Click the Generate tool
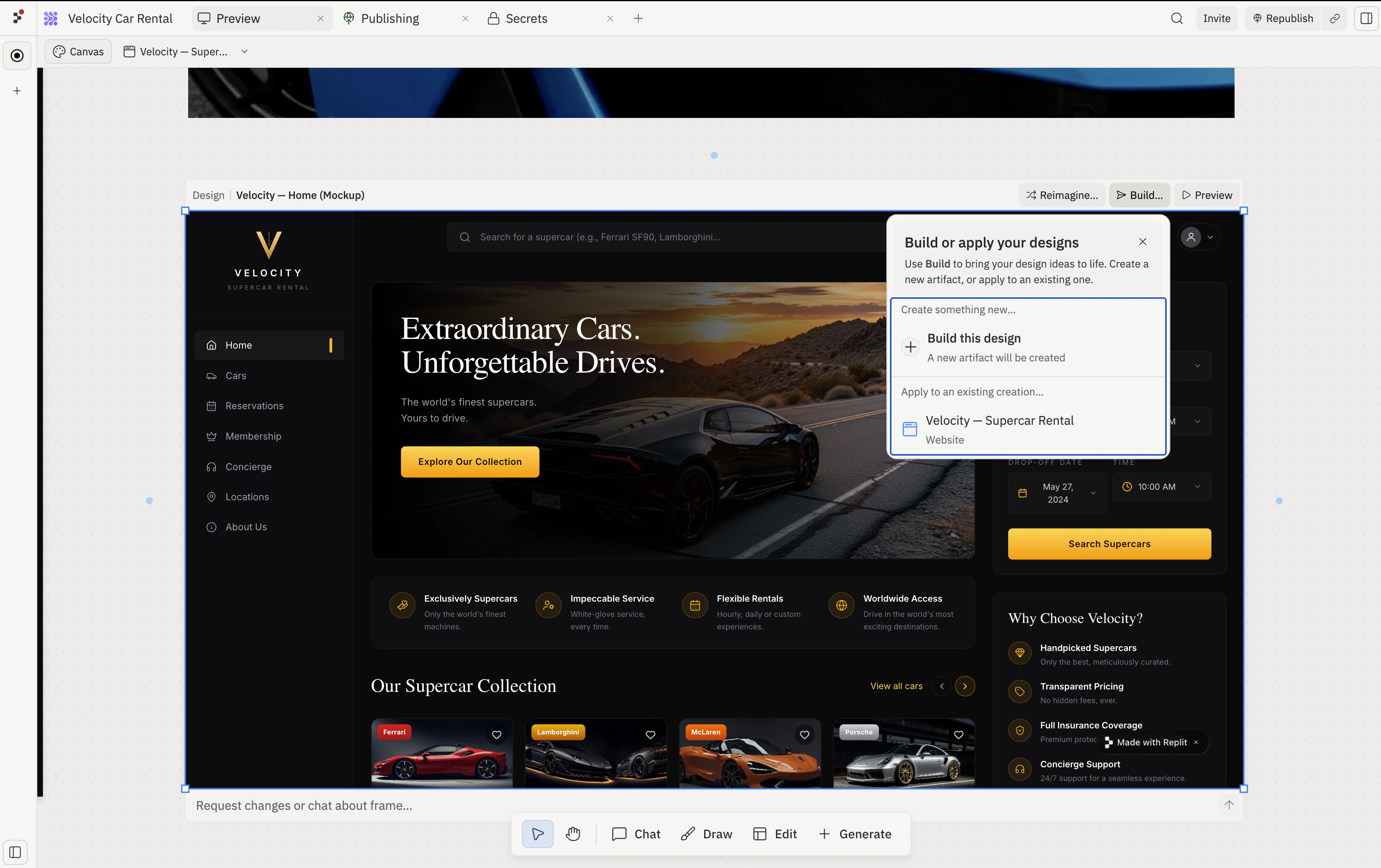This screenshot has height=868, width=1381. [855, 834]
